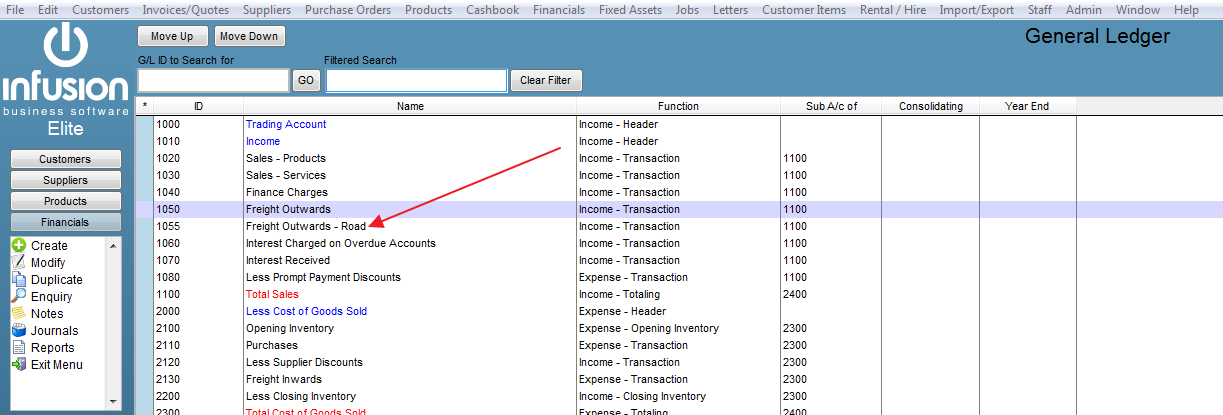Select the Financials sidebar section
1223x415 pixels.
coord(65,222)
